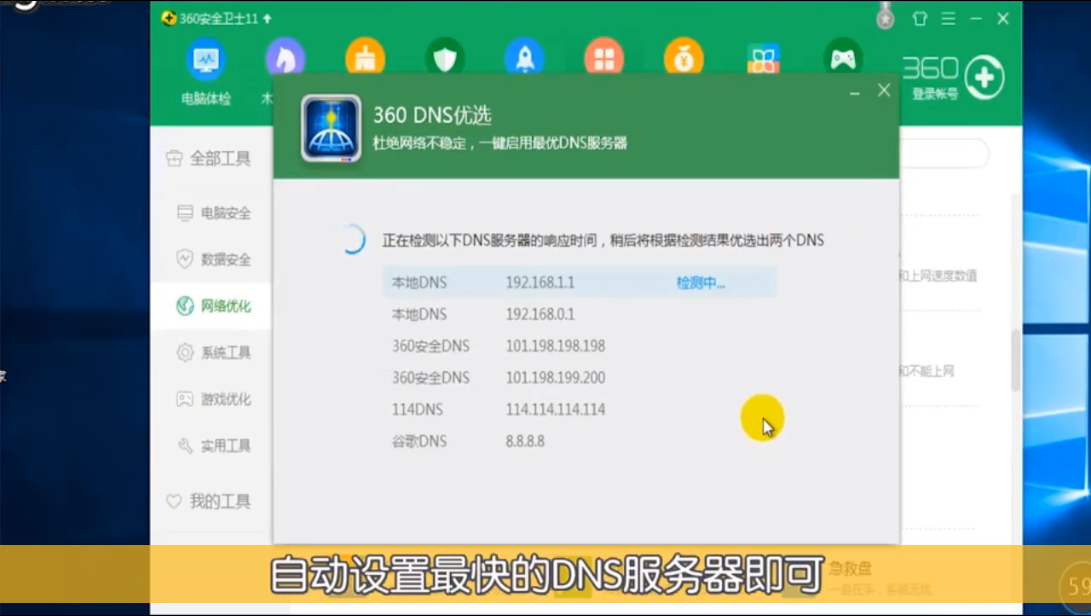This screenshot has height=616, width=1091.
Task: Select the 360安全DNS 101.198.198.198 row
Action: [579, 346]
